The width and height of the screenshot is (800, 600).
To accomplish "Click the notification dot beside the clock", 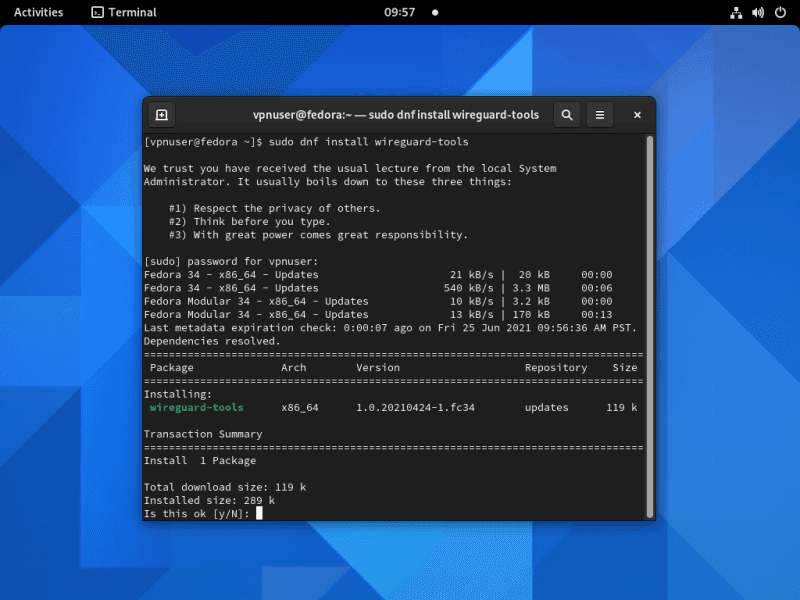I will (x=435, y=13).
